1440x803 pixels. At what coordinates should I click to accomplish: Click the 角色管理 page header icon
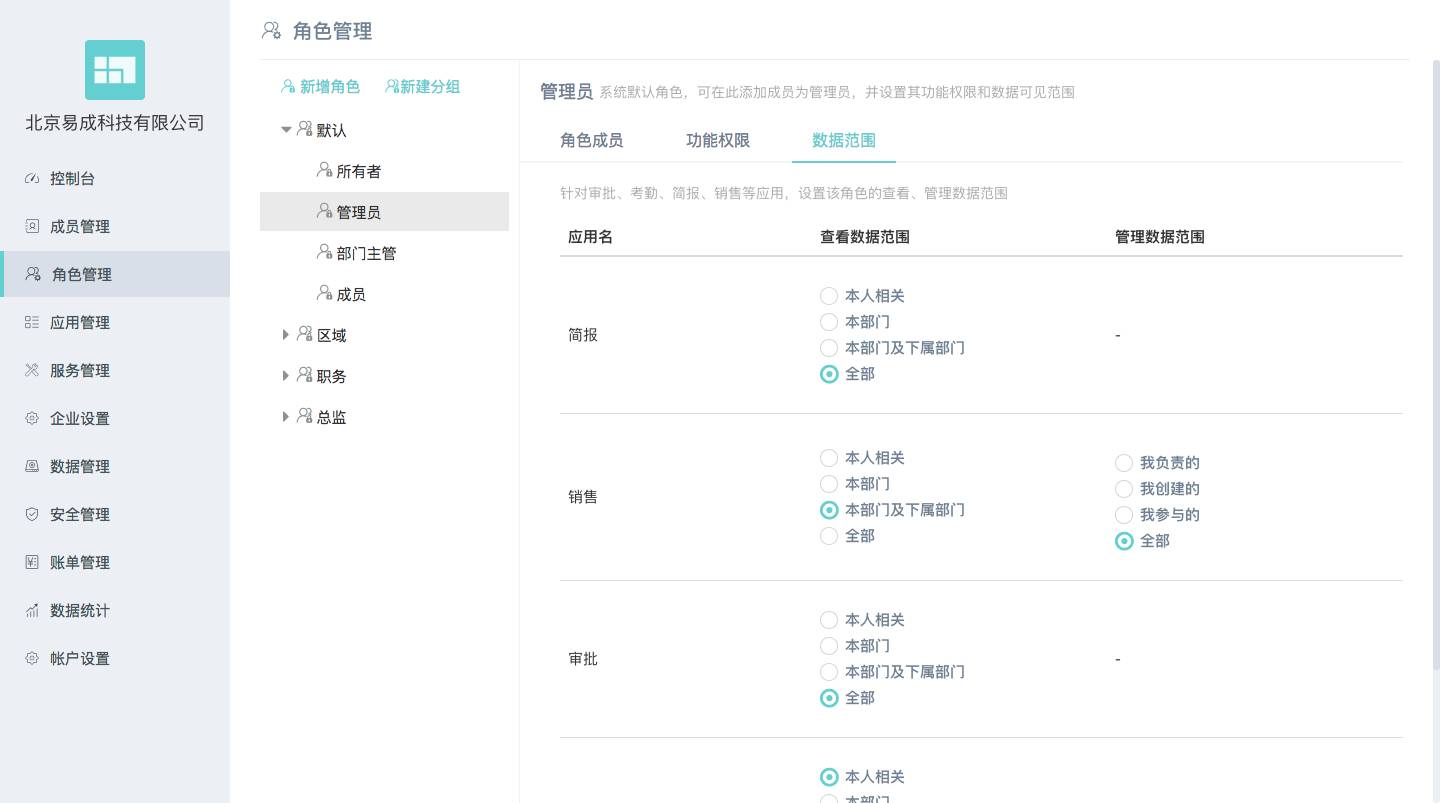(x=271, y=31)
